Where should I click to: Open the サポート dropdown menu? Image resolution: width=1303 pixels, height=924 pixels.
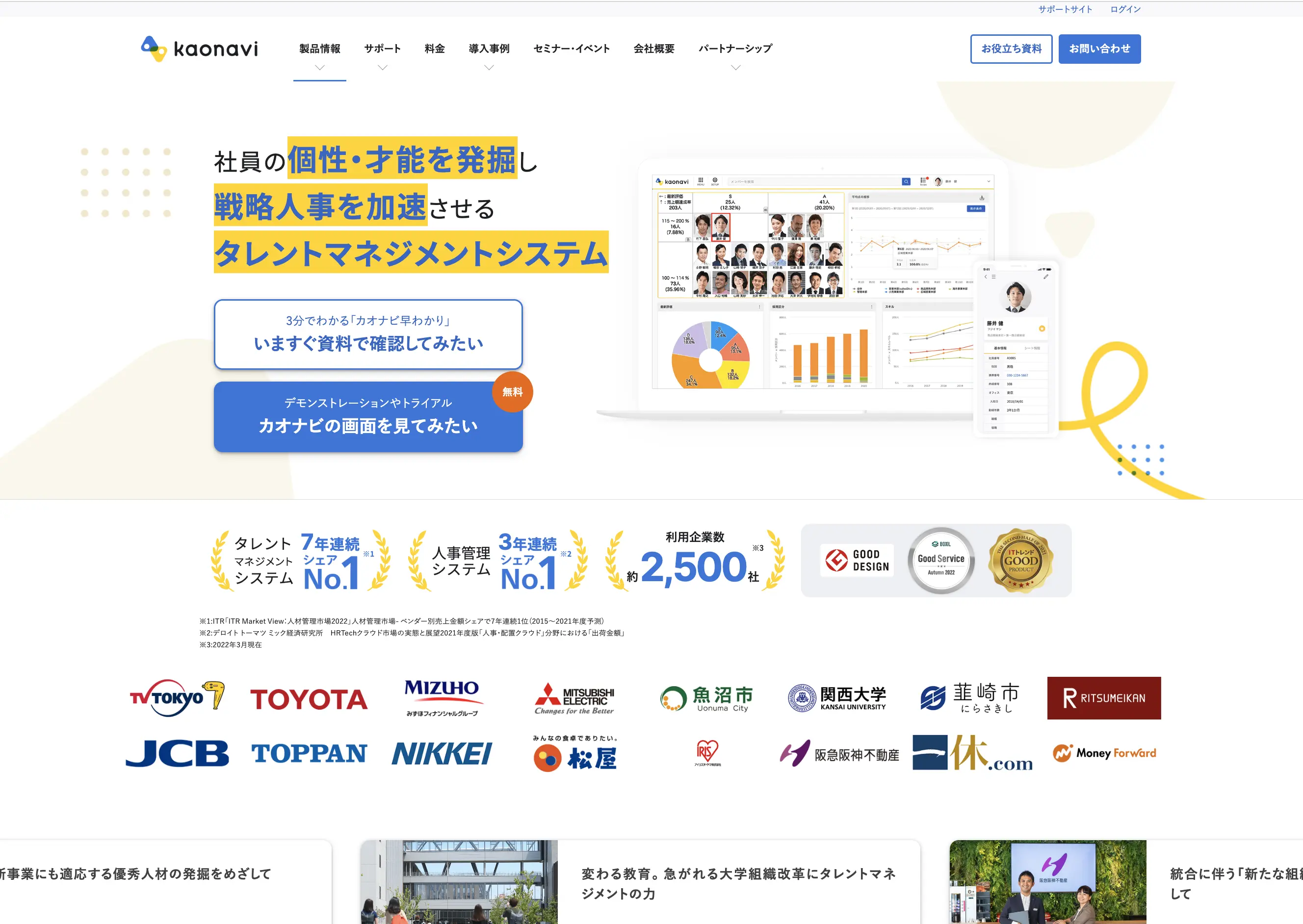pos(382,49)
